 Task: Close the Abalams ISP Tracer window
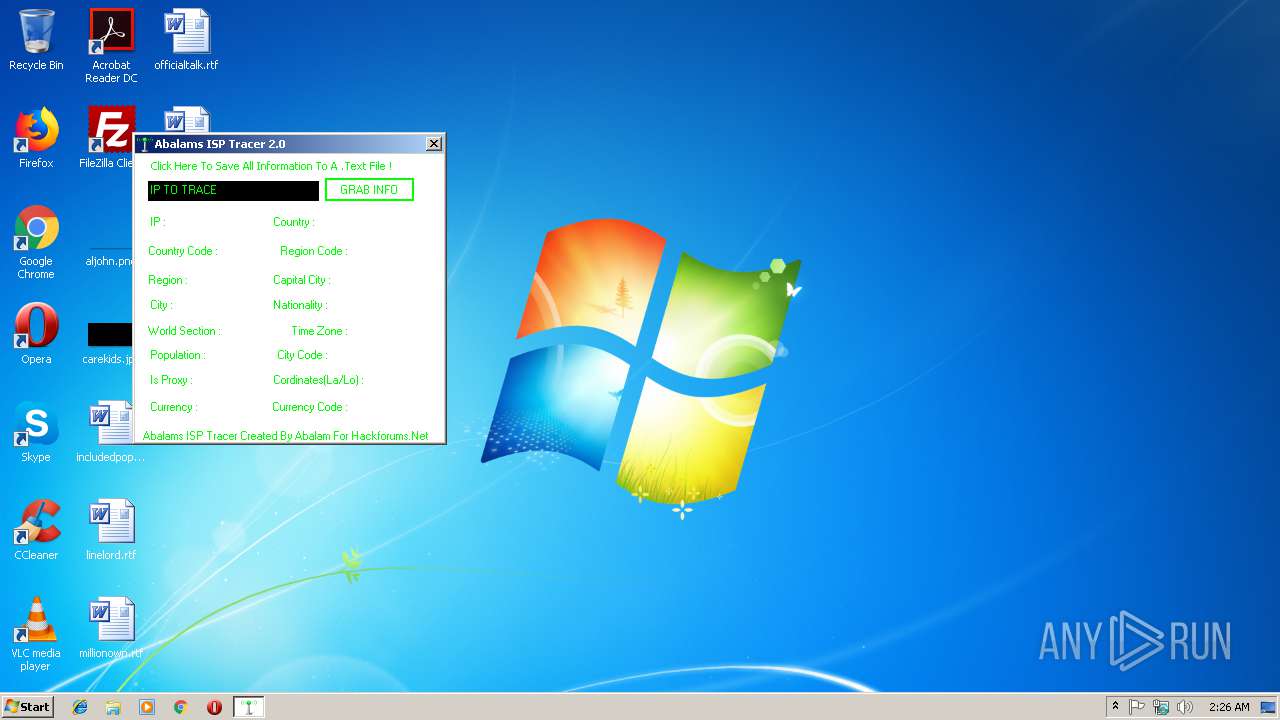pos(433,144)
